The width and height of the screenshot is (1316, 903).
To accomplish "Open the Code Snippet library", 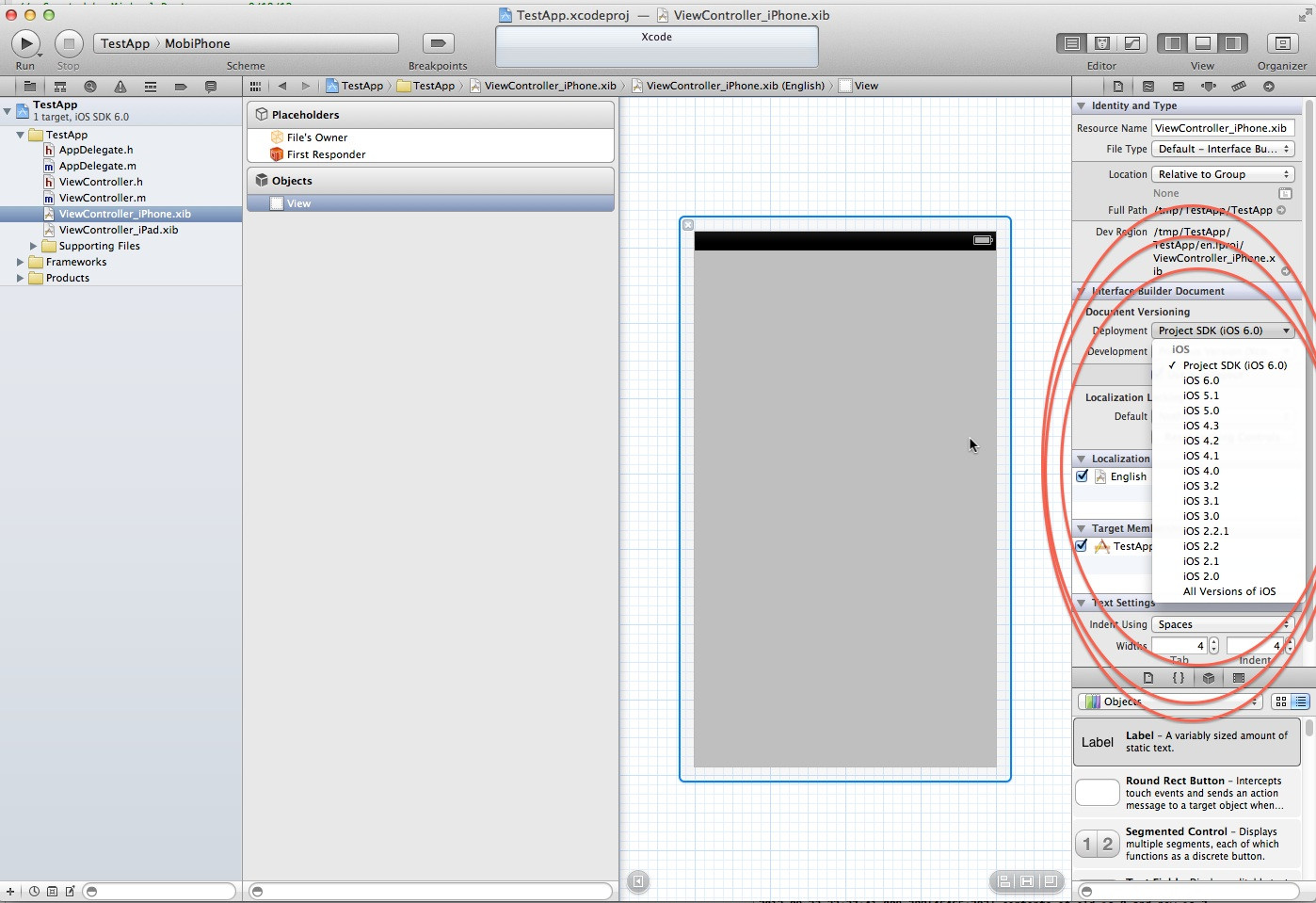I will (1179, 678).
